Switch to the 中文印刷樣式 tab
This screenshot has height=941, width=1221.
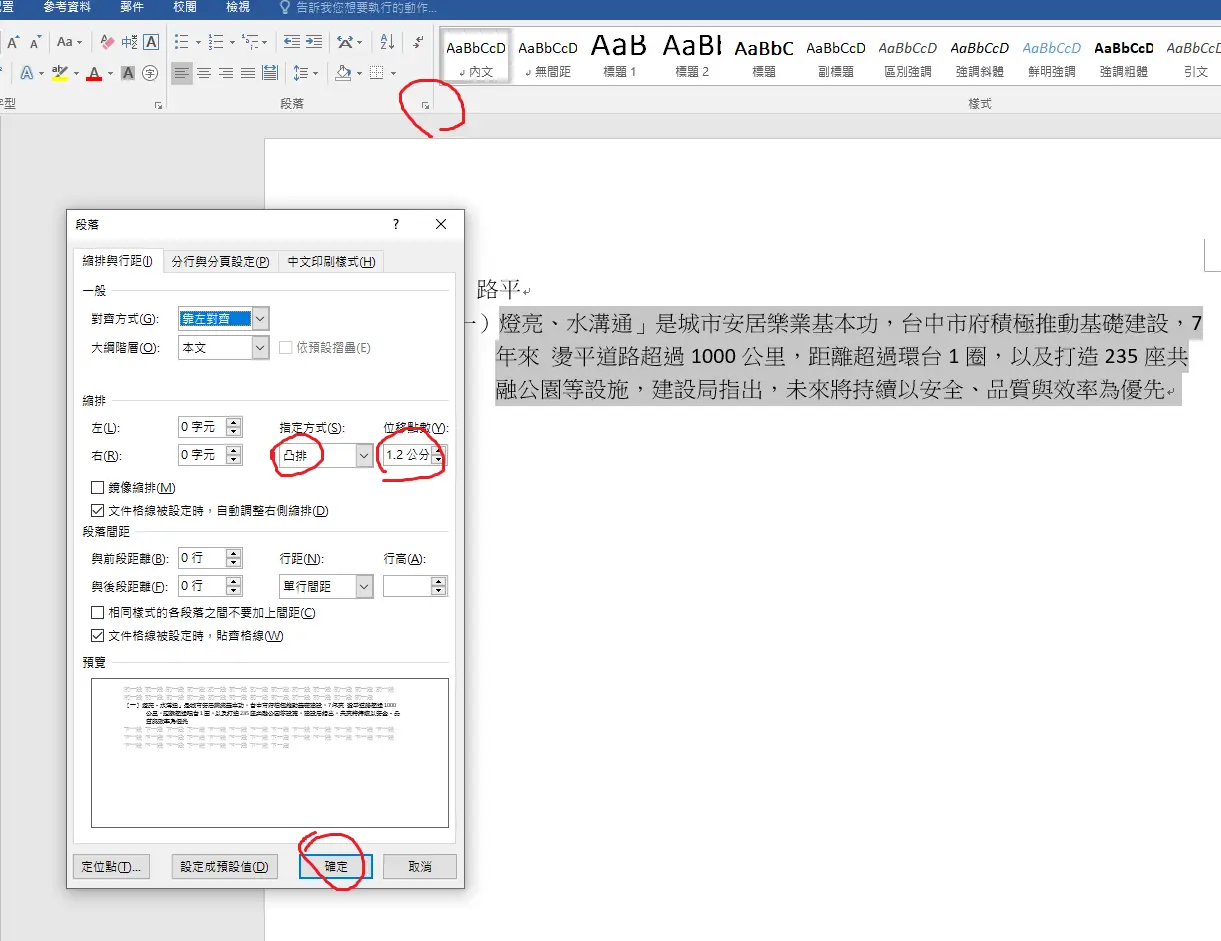pyautogui.click(x=331, y=262)
